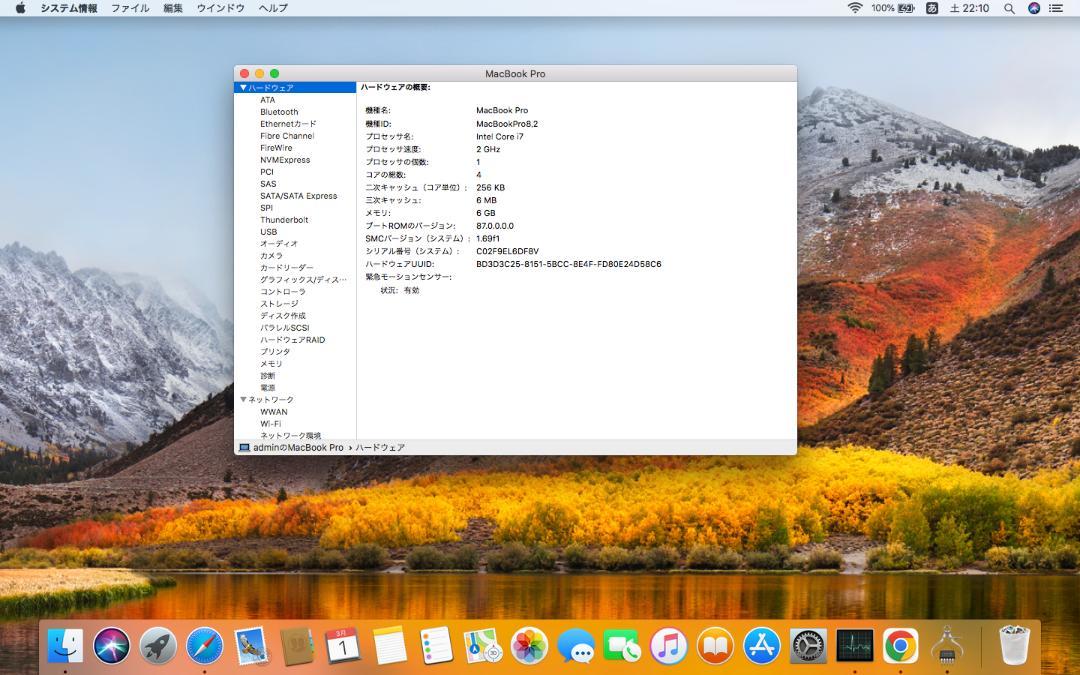The height and width of the screenshot is (675, 1080).
Task: Select プリンタ in the sidebar
Action: pyautogui.click(x=274, y=351)
